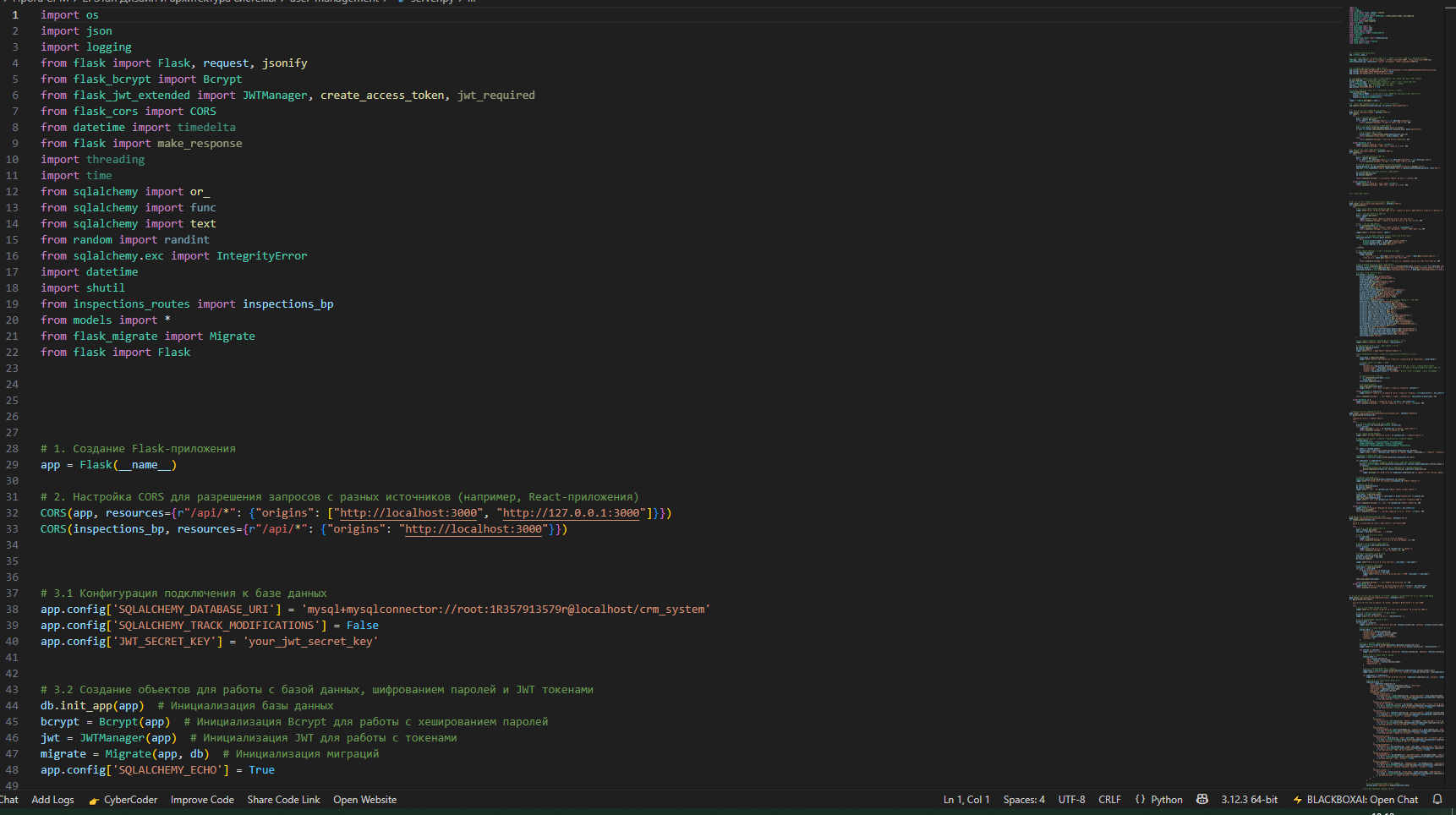This screenshot has height=815, width=1456.
Task: Click 'CORS(inspections_bp' on line 33
Action: (102, 529)
